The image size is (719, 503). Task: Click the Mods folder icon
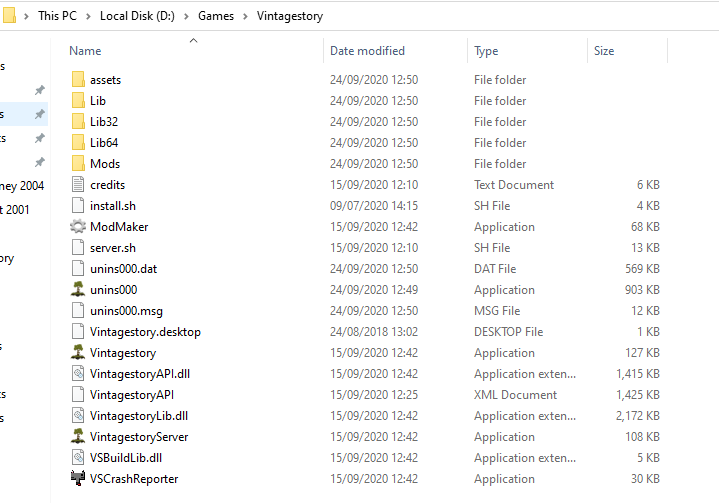point(79,164)
